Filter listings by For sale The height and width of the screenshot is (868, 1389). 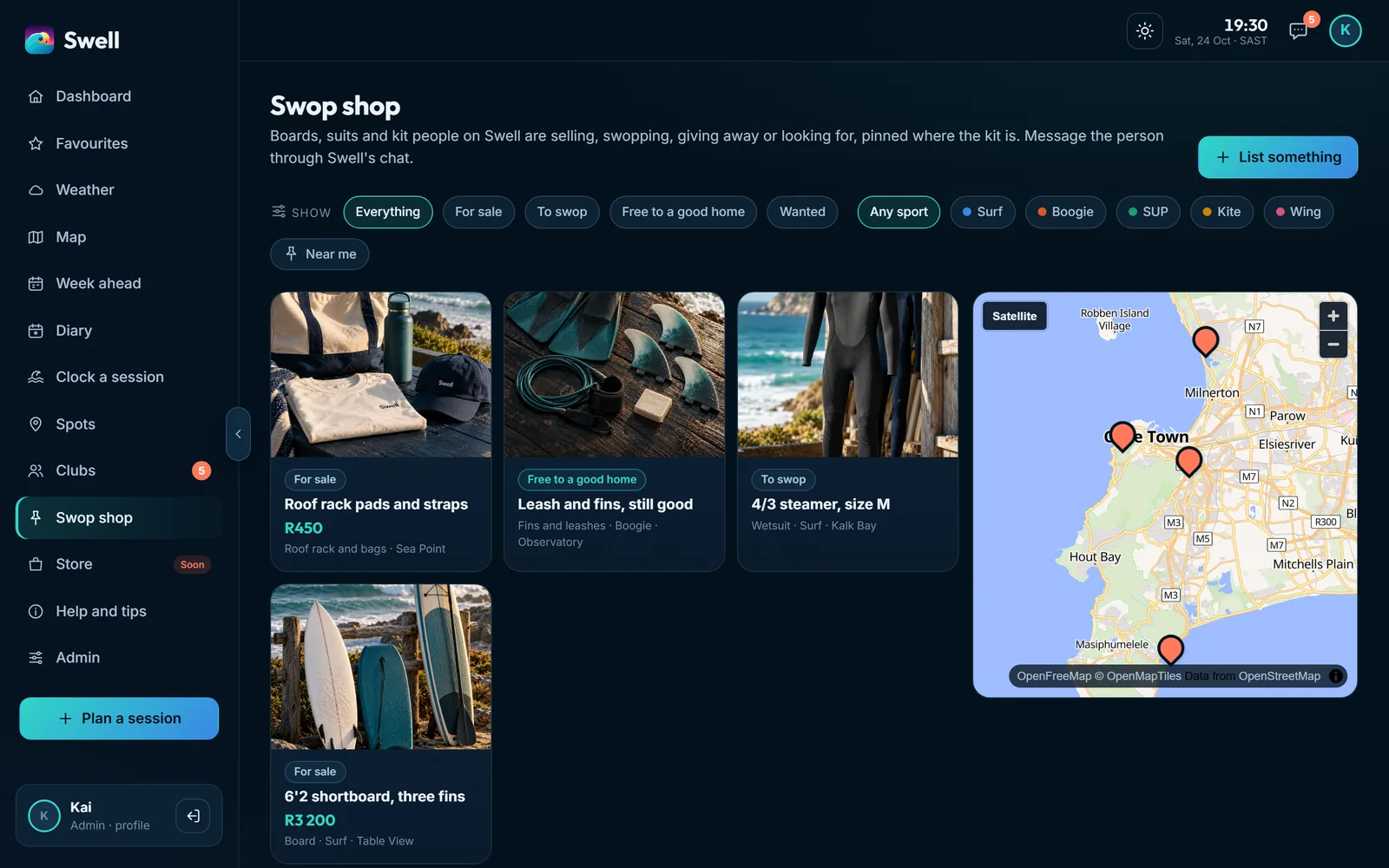click(x=478, y=212)
